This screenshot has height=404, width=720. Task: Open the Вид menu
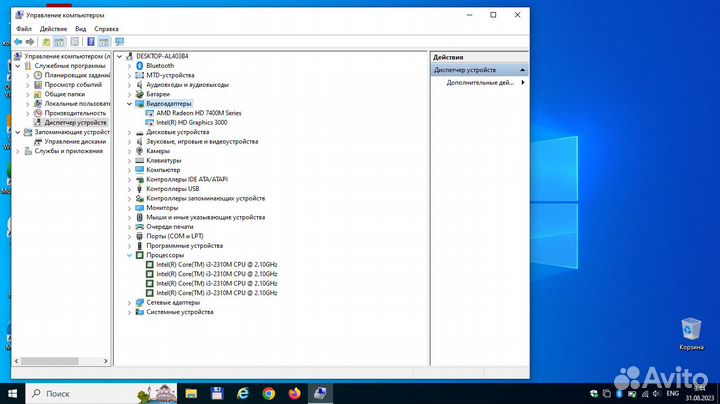[81, 28]
